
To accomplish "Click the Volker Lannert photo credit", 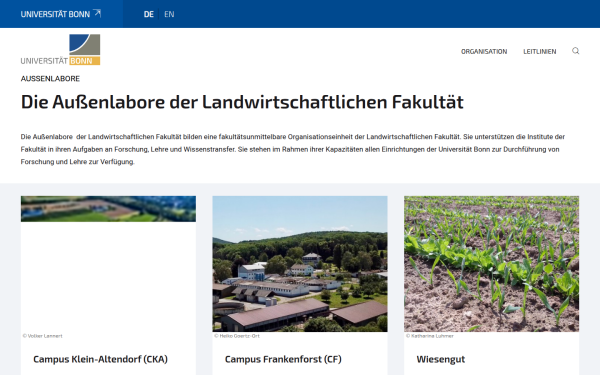I will coord(42,336).
